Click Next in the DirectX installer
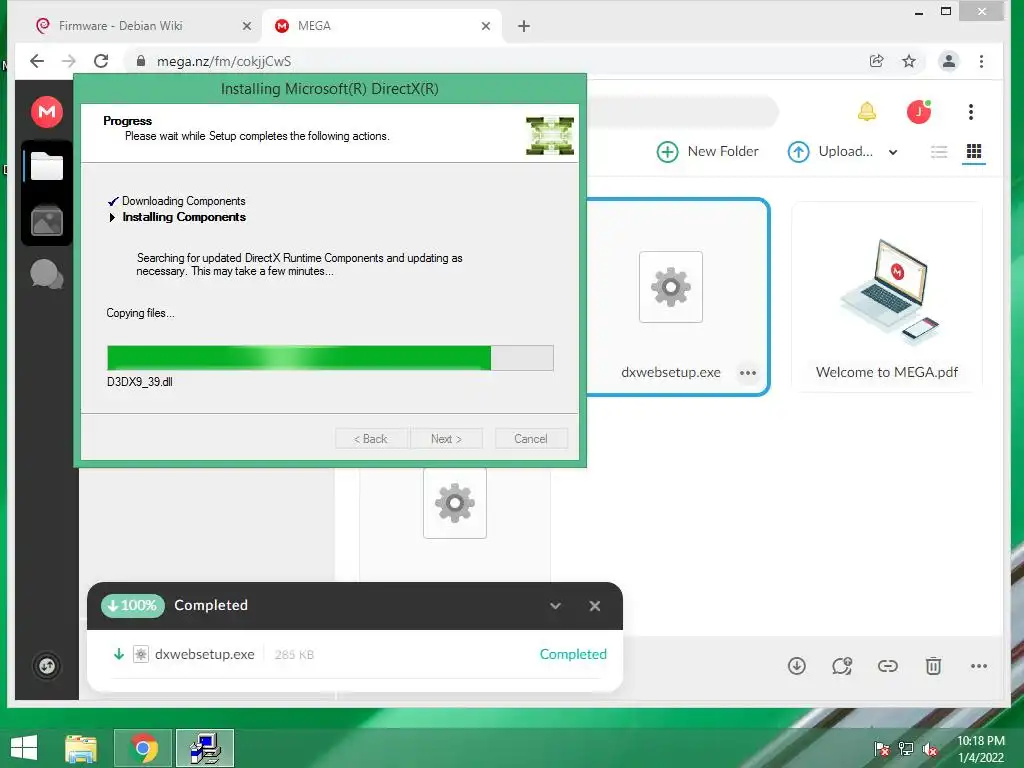Screen dimensions: 1024x768 coord(446,439)
